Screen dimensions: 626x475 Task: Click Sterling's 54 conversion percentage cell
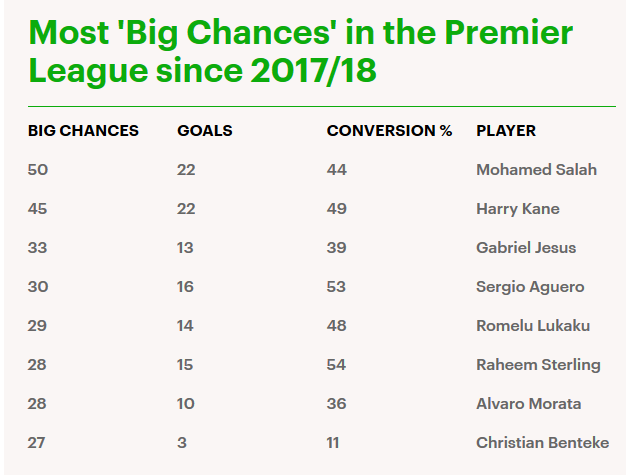[x=336, y=365]
